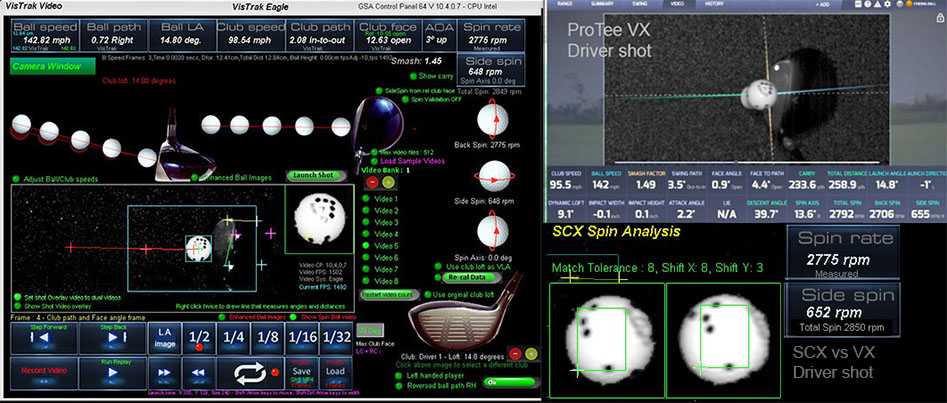The width and height of the screenshot is (947, 403).
Task: Select Video 5 radio button
Action: point(366,246)
